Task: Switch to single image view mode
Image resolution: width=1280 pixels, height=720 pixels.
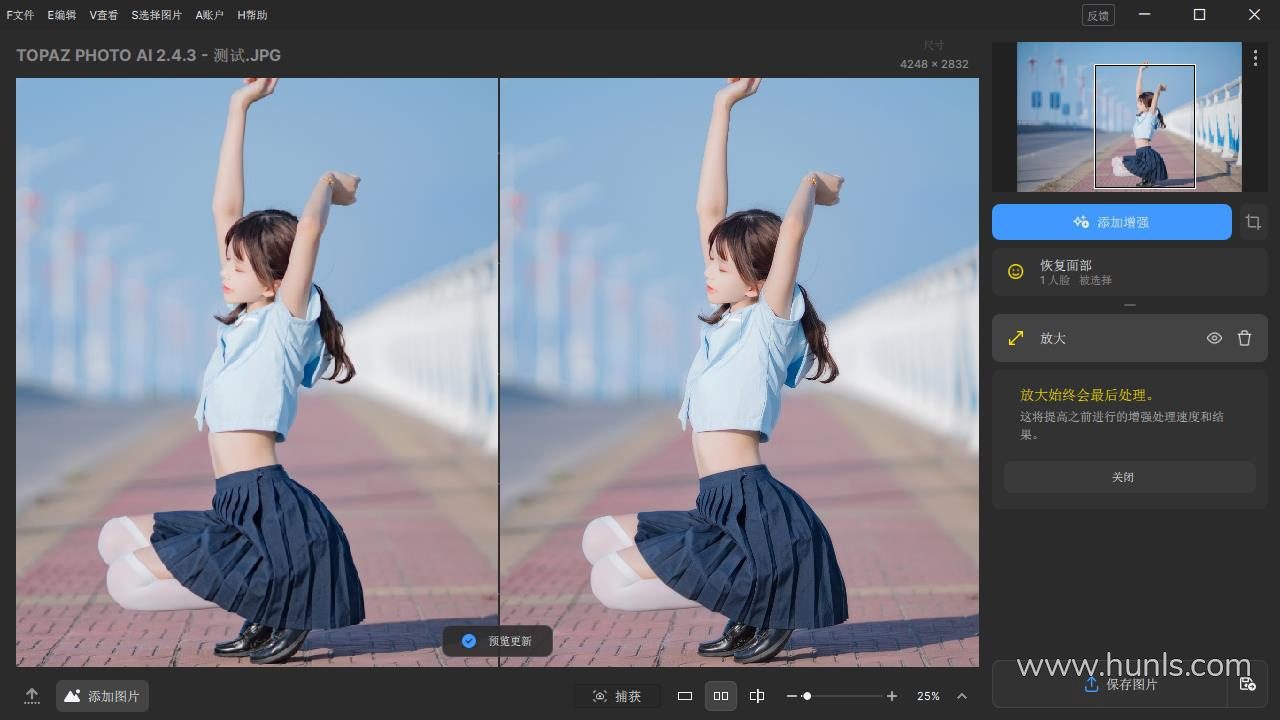Action: (x=685, y=696)
